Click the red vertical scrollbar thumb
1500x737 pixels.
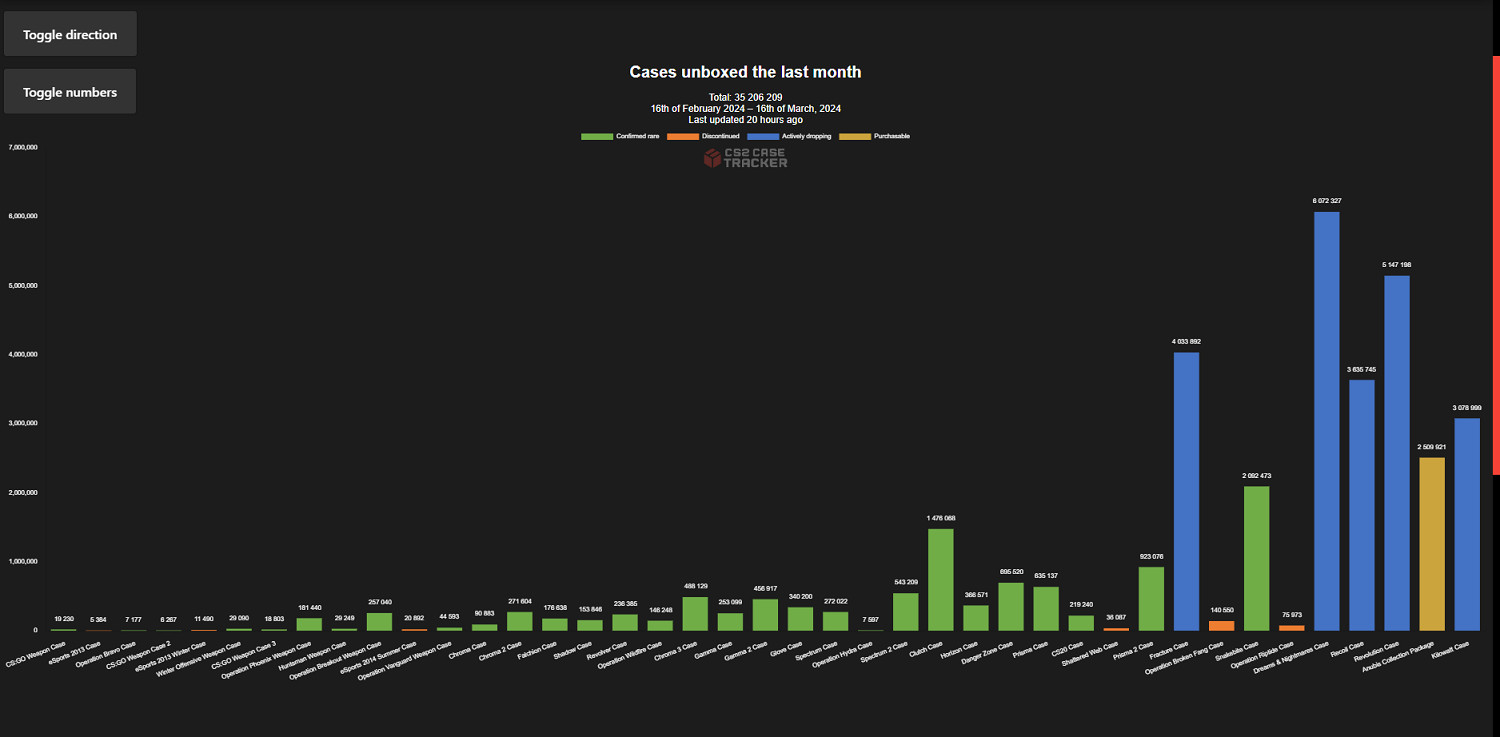click(1495, 265)
